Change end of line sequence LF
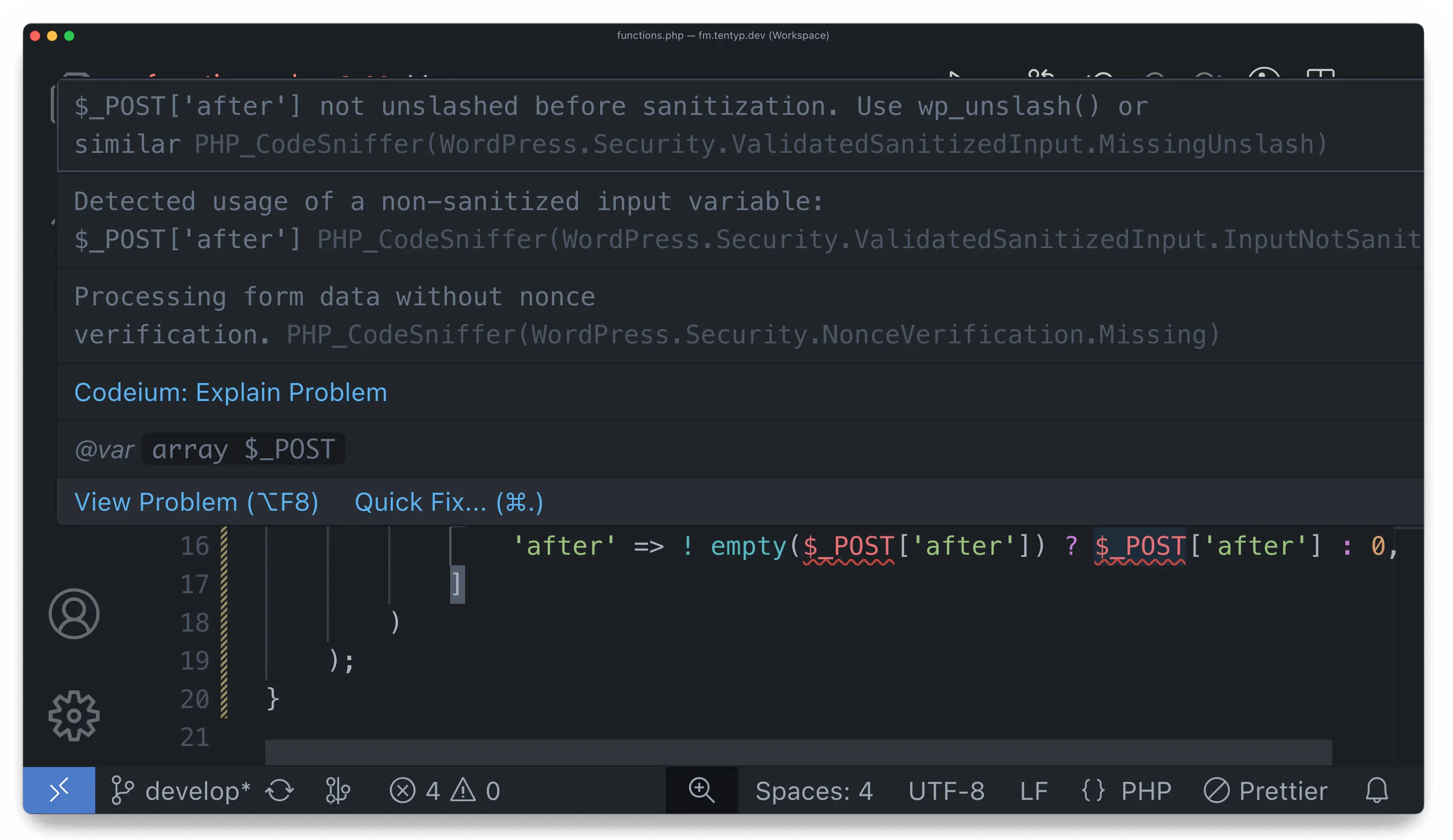Image resolution: width=1453 pixels, height=840 pixels. coord(1034,791)
